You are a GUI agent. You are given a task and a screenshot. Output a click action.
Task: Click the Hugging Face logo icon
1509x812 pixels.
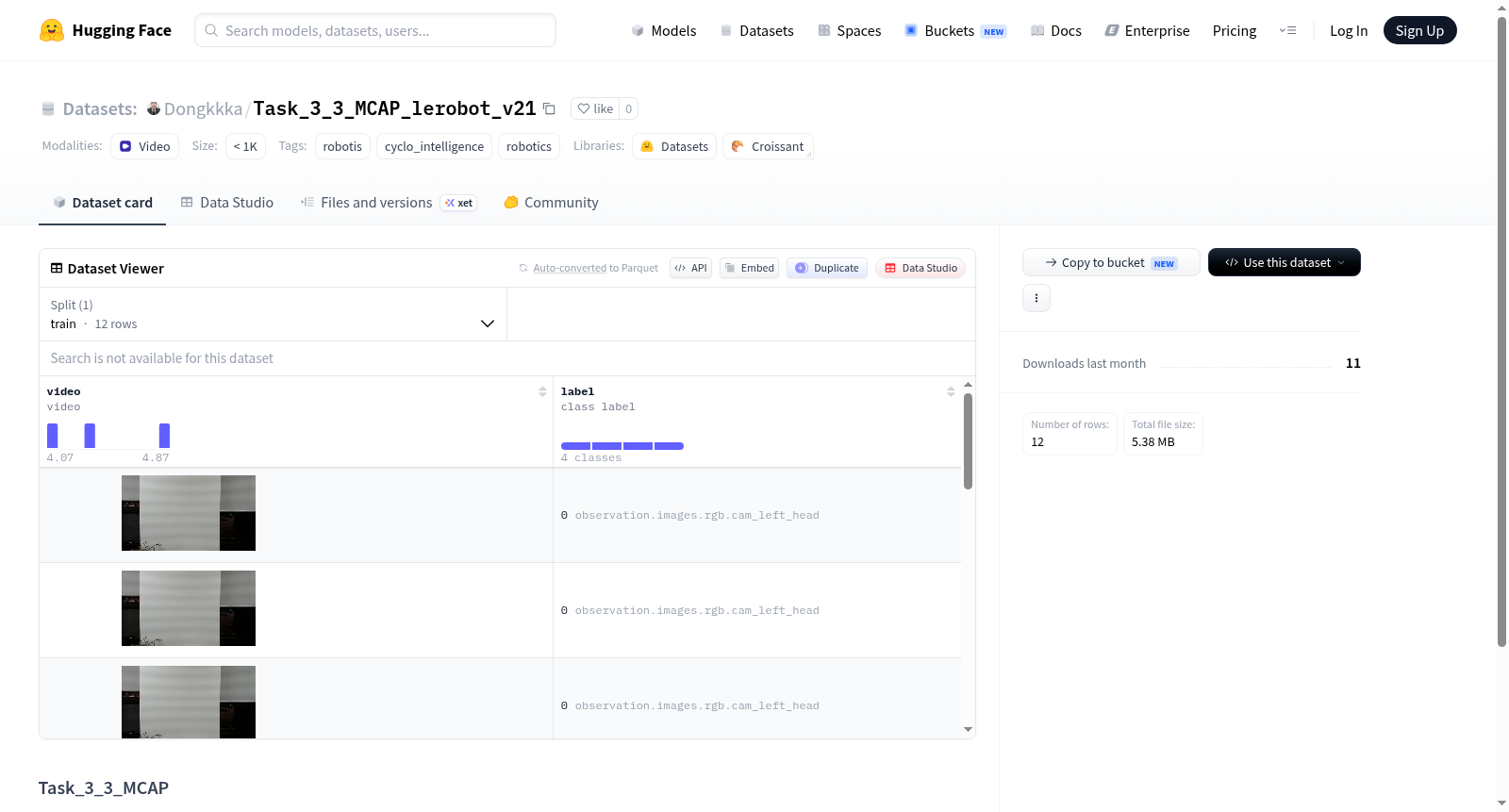tap(52, 30)
